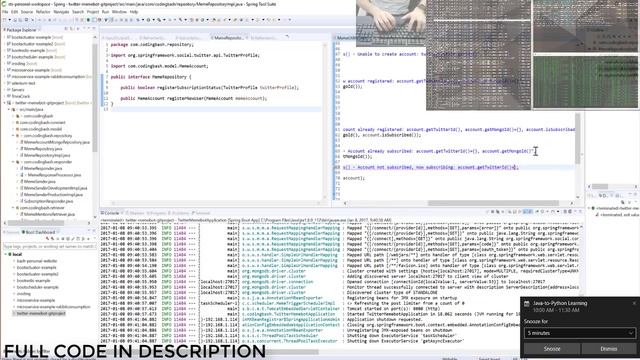Dismiss the Java-to-Python Learning reminder
Image resolution: width=640 pixels, height=360 pixels.
tap(609, 349)
